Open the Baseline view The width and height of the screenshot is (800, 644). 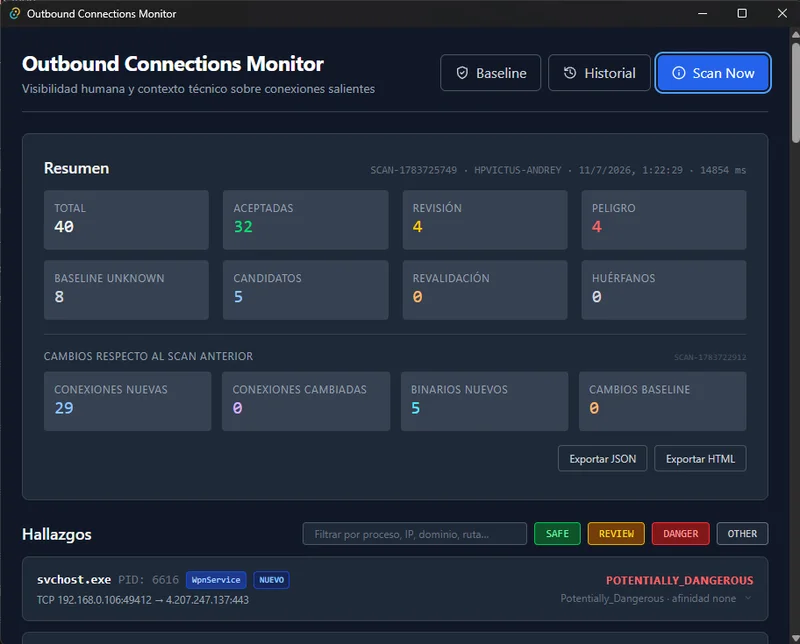coord(490,73)
